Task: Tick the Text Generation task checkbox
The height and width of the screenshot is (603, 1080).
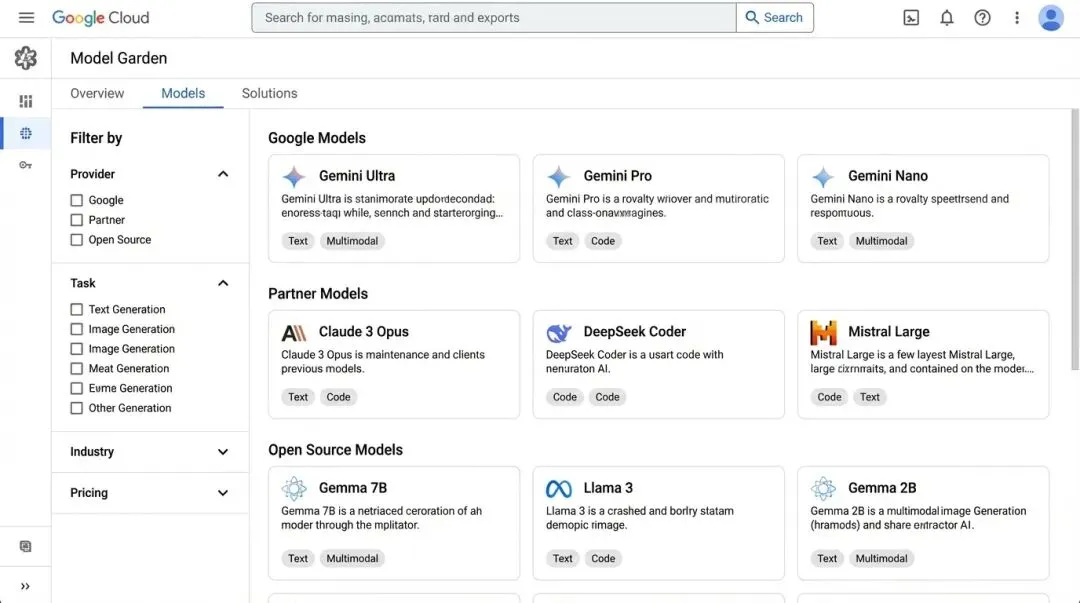Action: tap(77, 310)
